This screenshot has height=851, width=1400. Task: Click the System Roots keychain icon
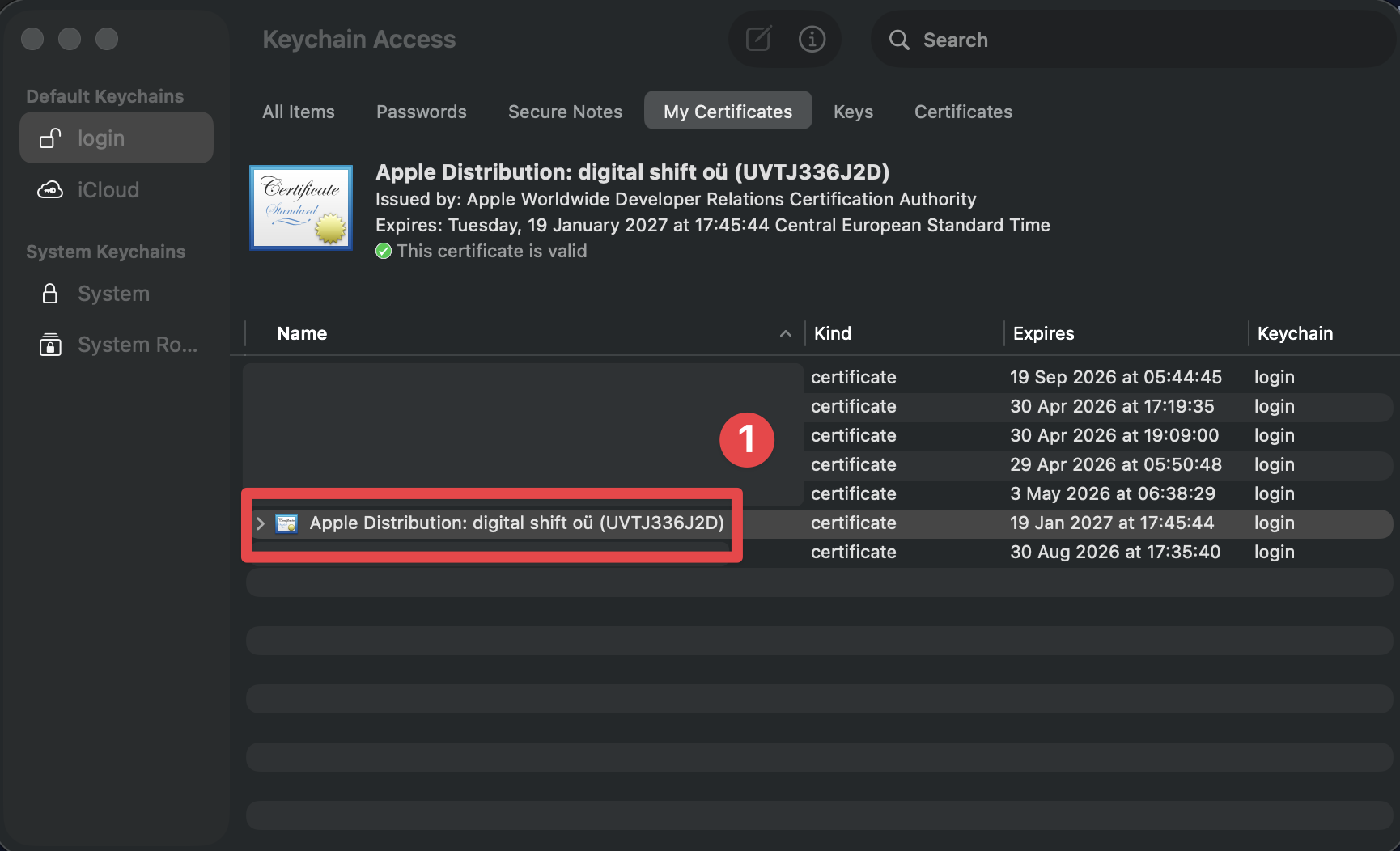[49, 344]
